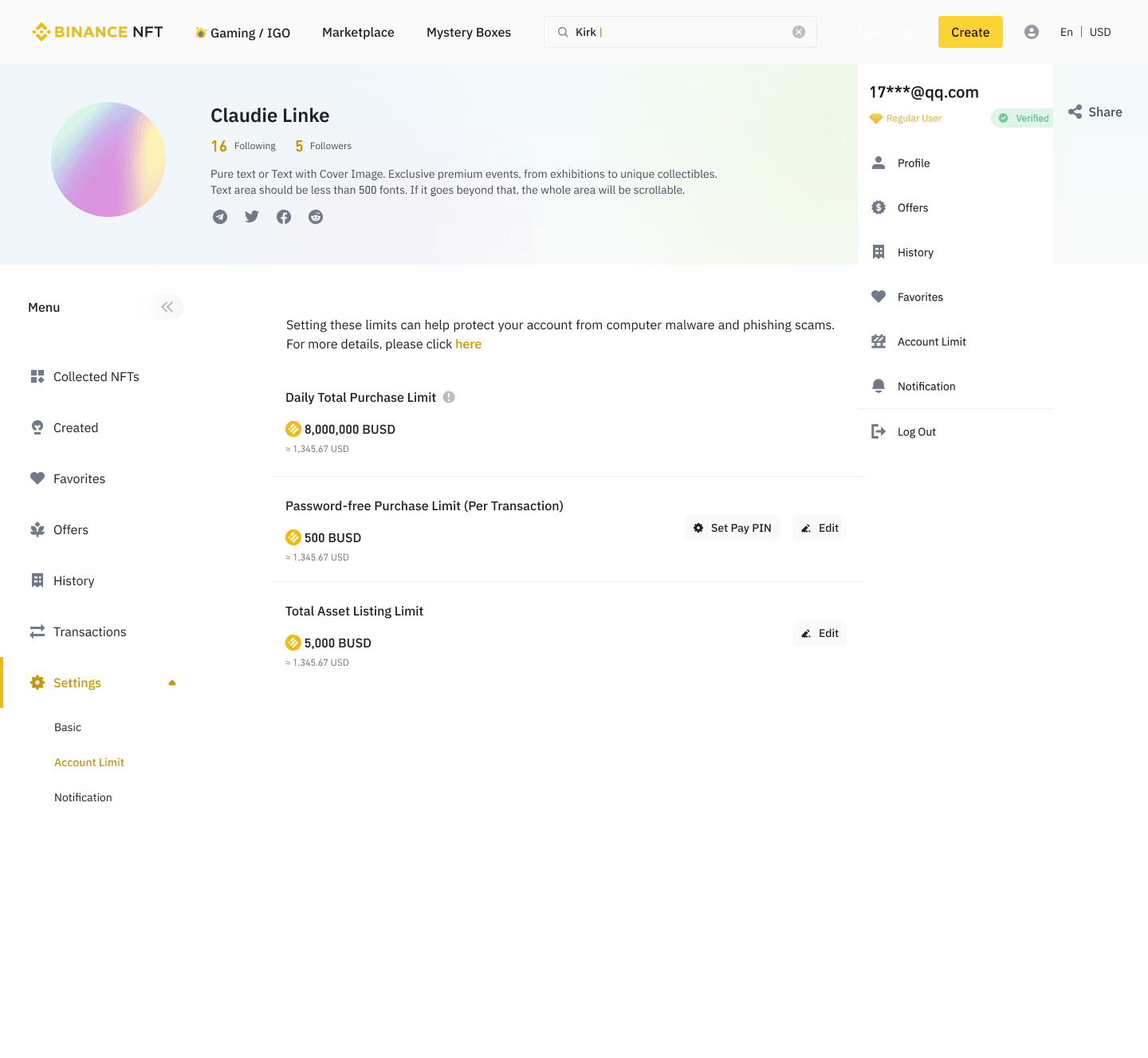View the 5 Followers list
The height and width of the screenshot is (1058, 1148).
point(323,146)
